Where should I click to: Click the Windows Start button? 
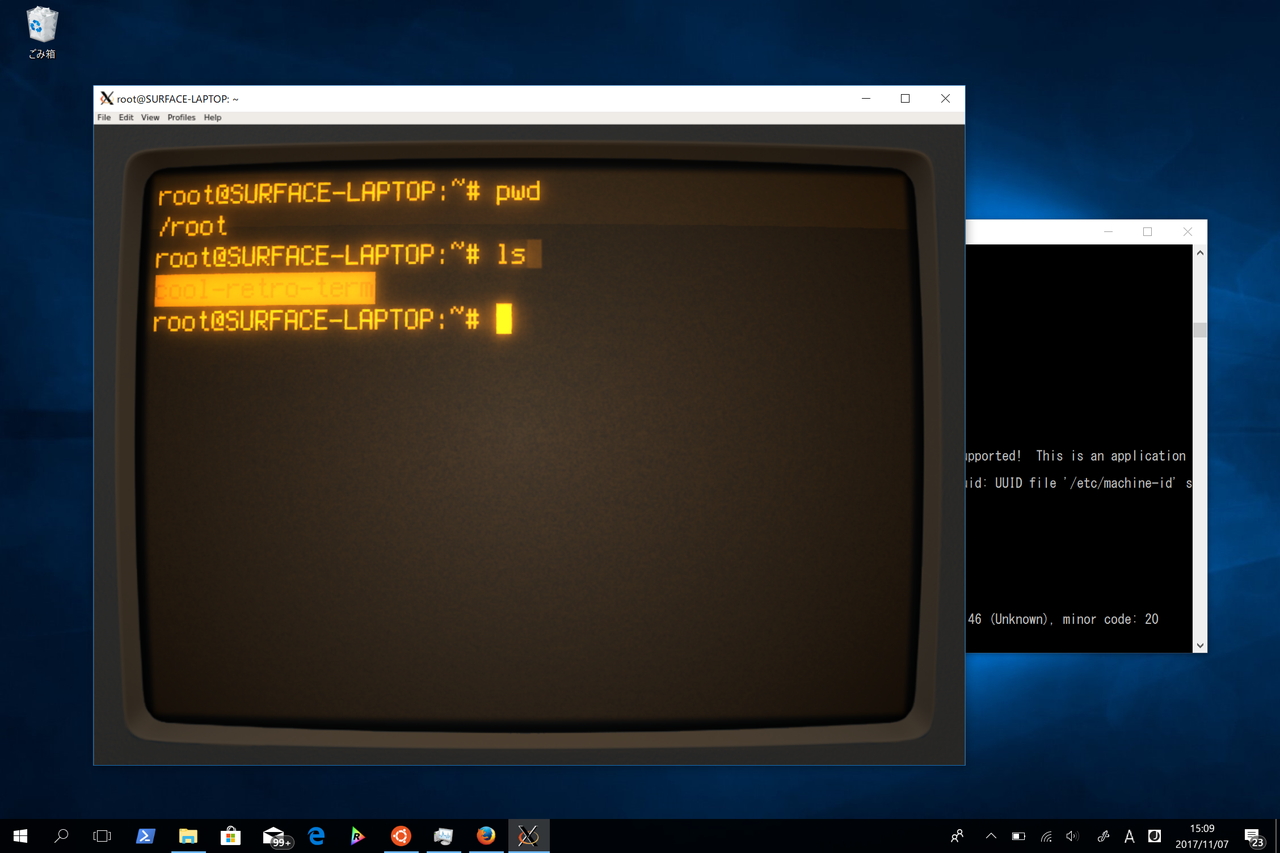tap(20, 835)
